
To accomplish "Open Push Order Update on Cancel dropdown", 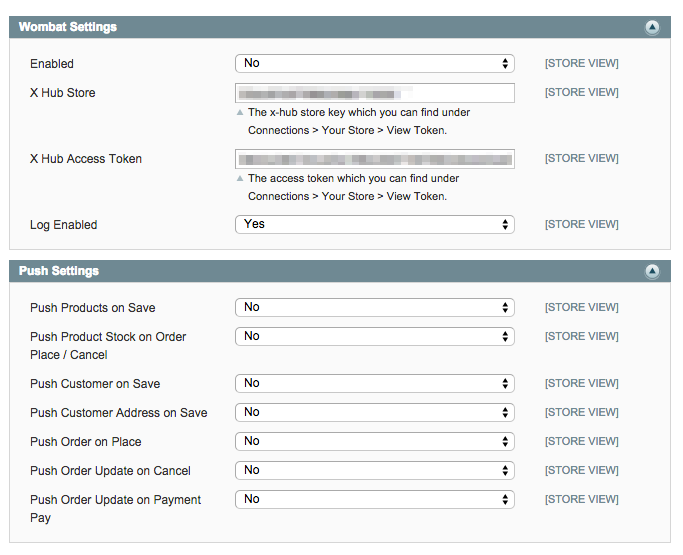I will pyautogui.click(x=375, y=470).
